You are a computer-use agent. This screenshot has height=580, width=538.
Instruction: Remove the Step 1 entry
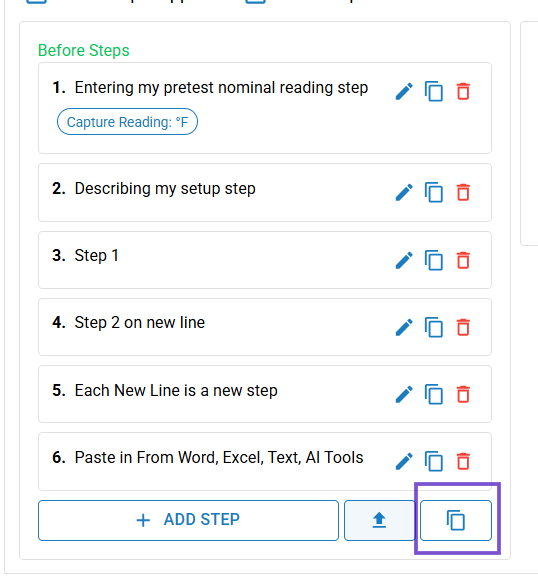click(x=463, y=260)
